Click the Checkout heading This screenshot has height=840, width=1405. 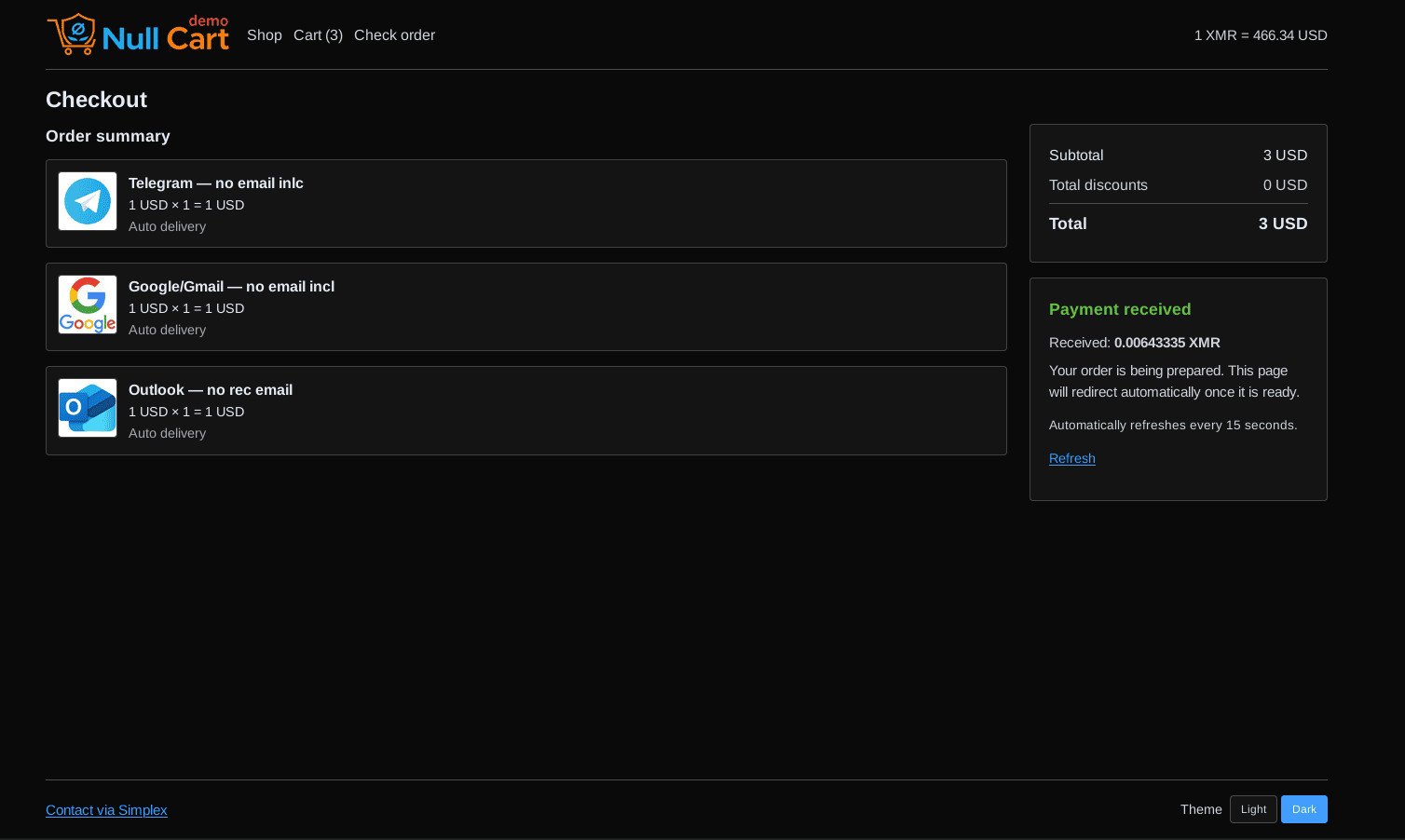coord(96,100)
